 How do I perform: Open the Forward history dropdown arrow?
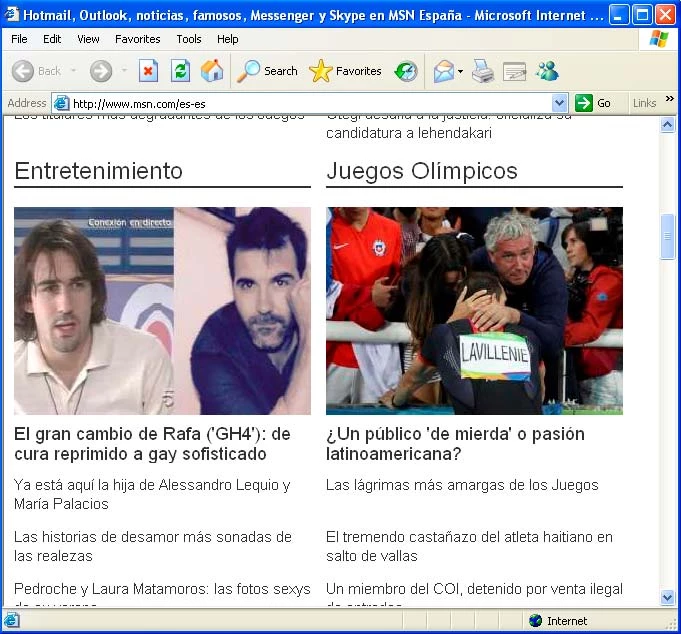124,70
